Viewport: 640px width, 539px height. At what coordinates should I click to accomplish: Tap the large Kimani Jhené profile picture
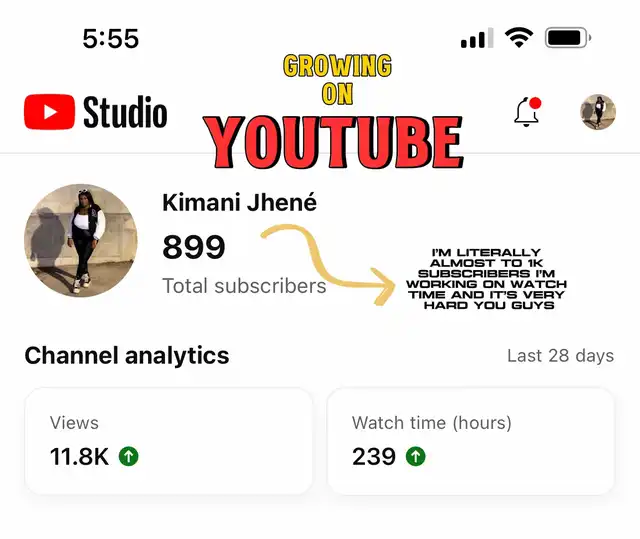(x=81, y=241)
